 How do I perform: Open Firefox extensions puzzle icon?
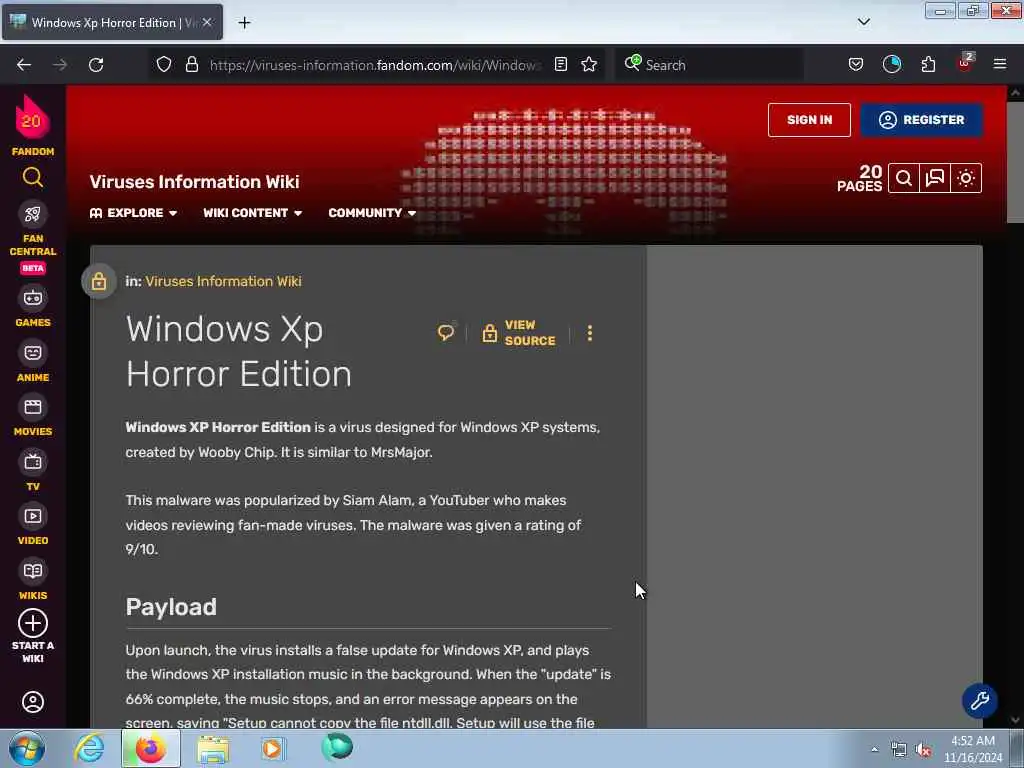(928, 64)
